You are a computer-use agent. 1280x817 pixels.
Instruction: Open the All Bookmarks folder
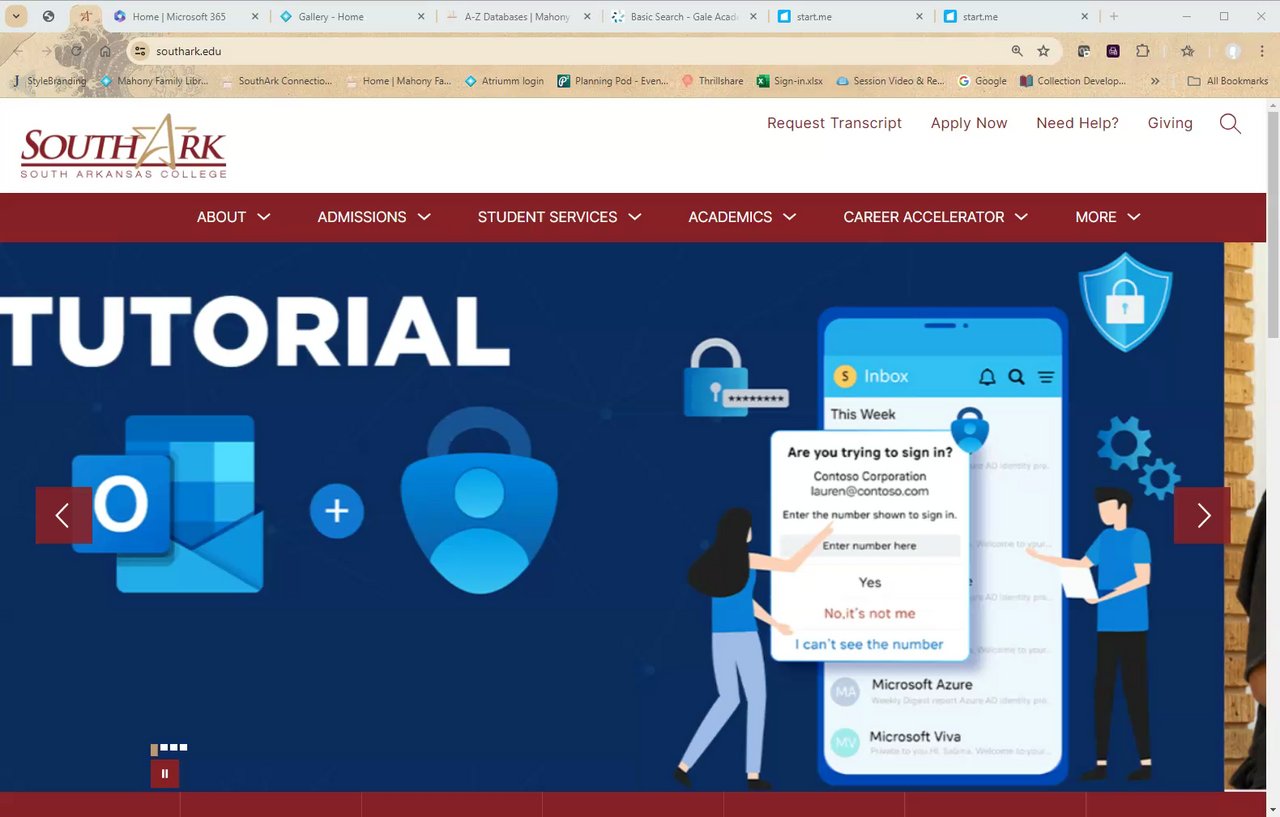coord(1227,81)
